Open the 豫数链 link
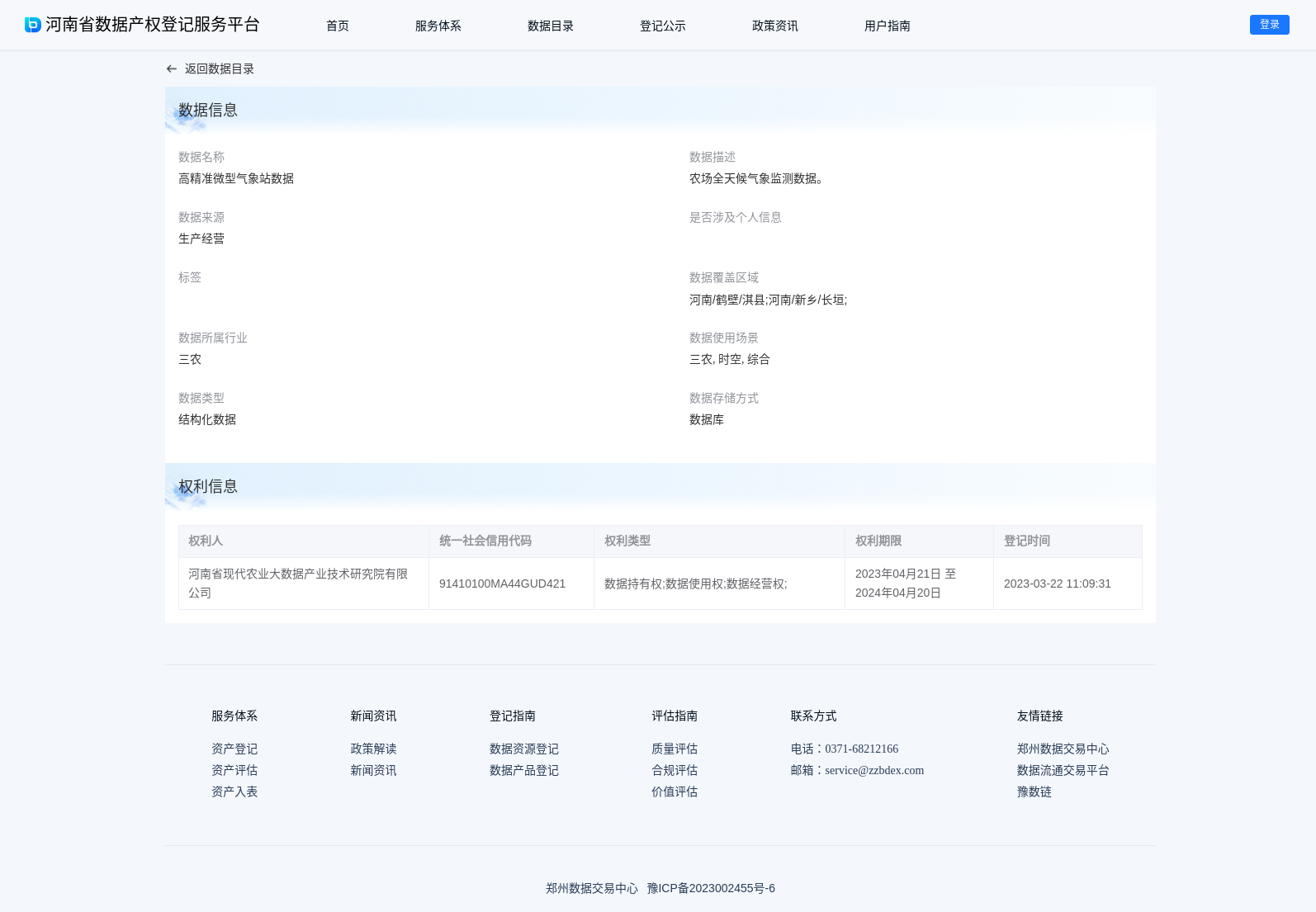 [1034, 792]
